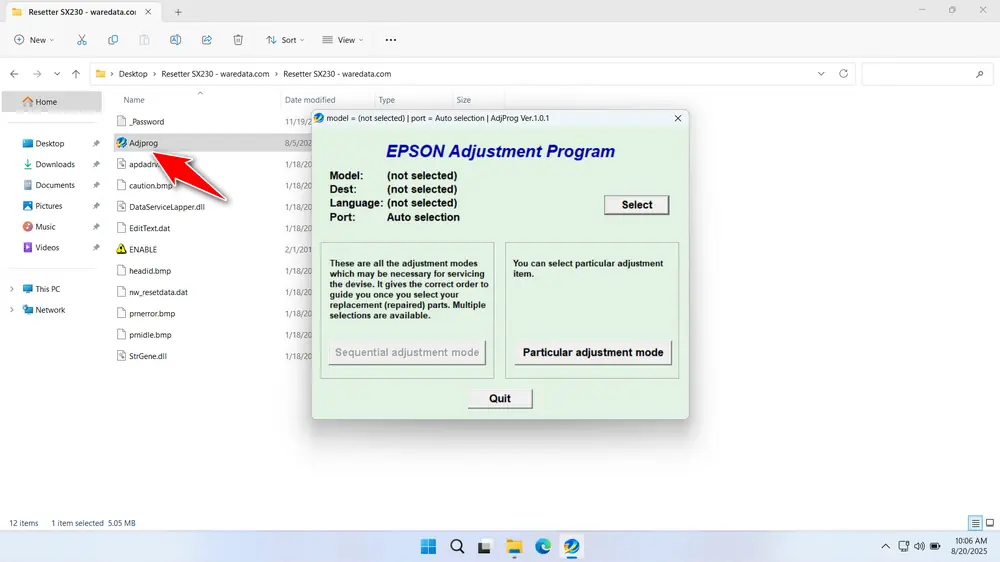1000x562 pixels.
Task: Click the search magnifier icon in Explorer
Action: 980,74
